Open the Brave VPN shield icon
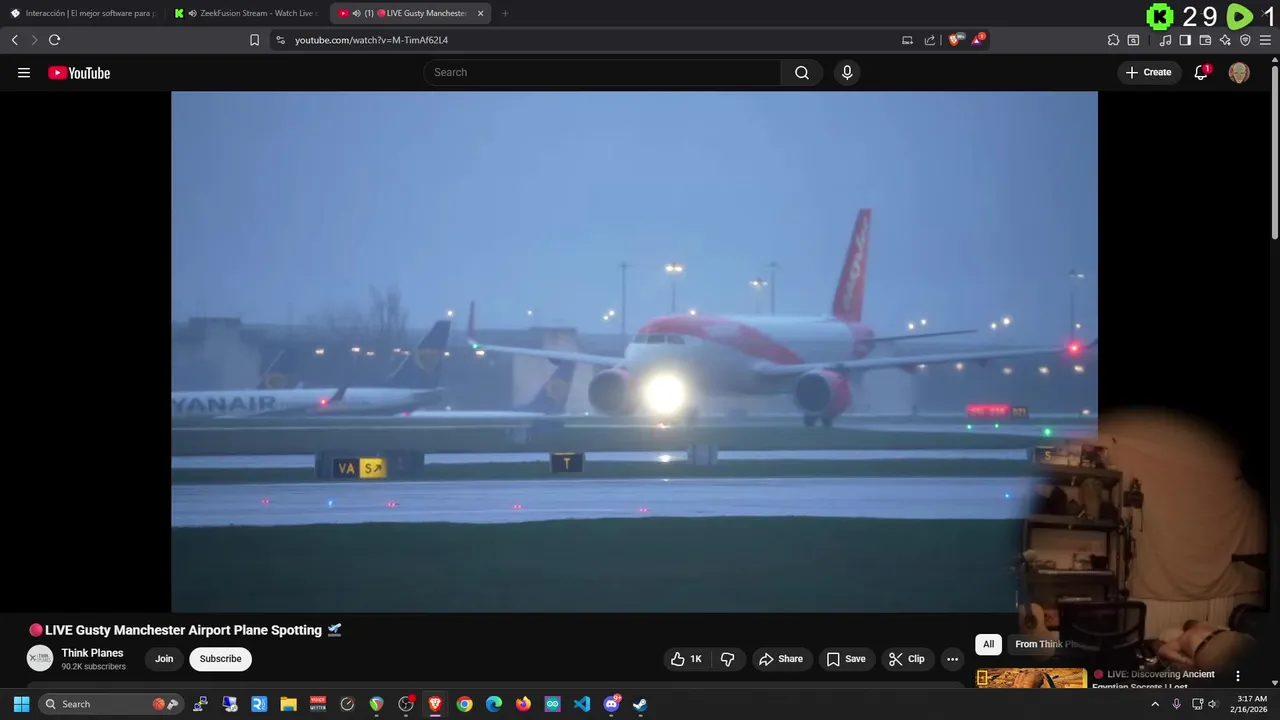The height and width of the screenshot is (720, 1280). click(1245, 40)
